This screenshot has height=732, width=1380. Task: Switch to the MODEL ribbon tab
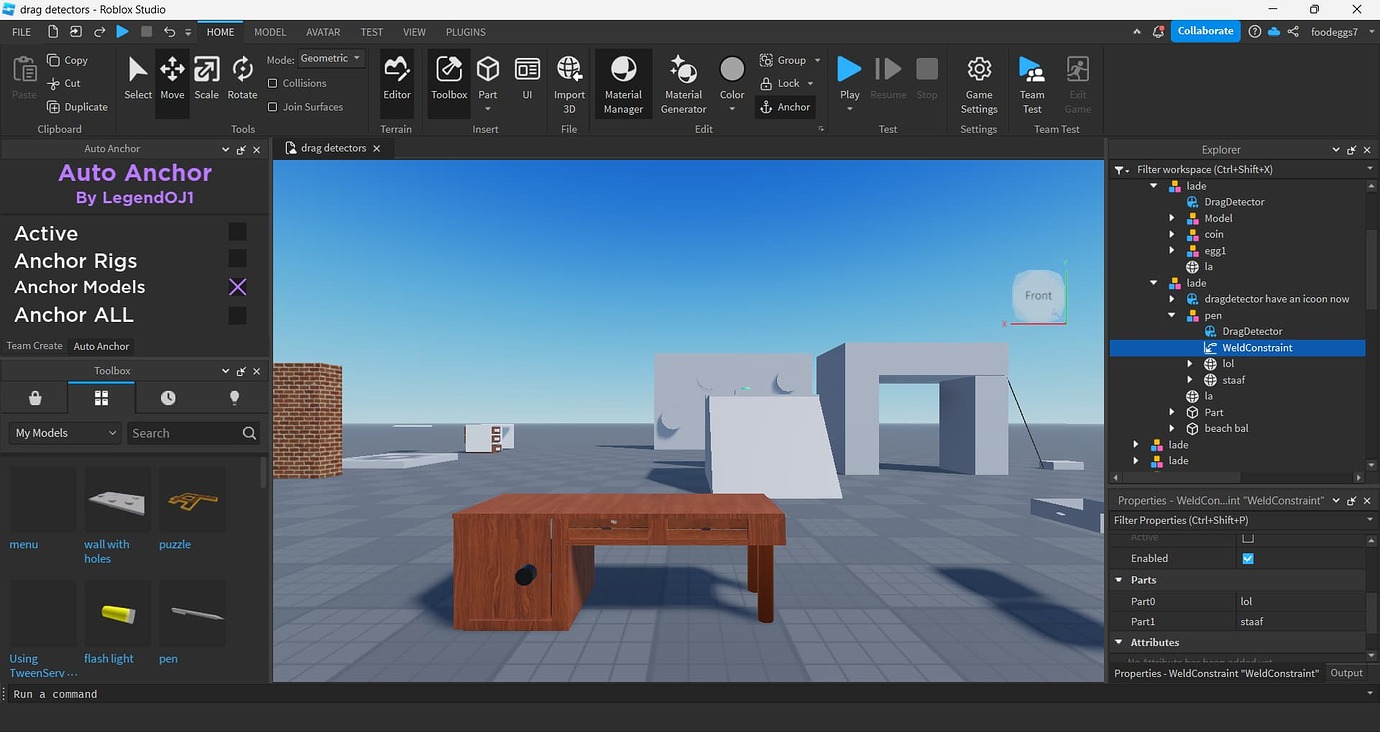269,31
